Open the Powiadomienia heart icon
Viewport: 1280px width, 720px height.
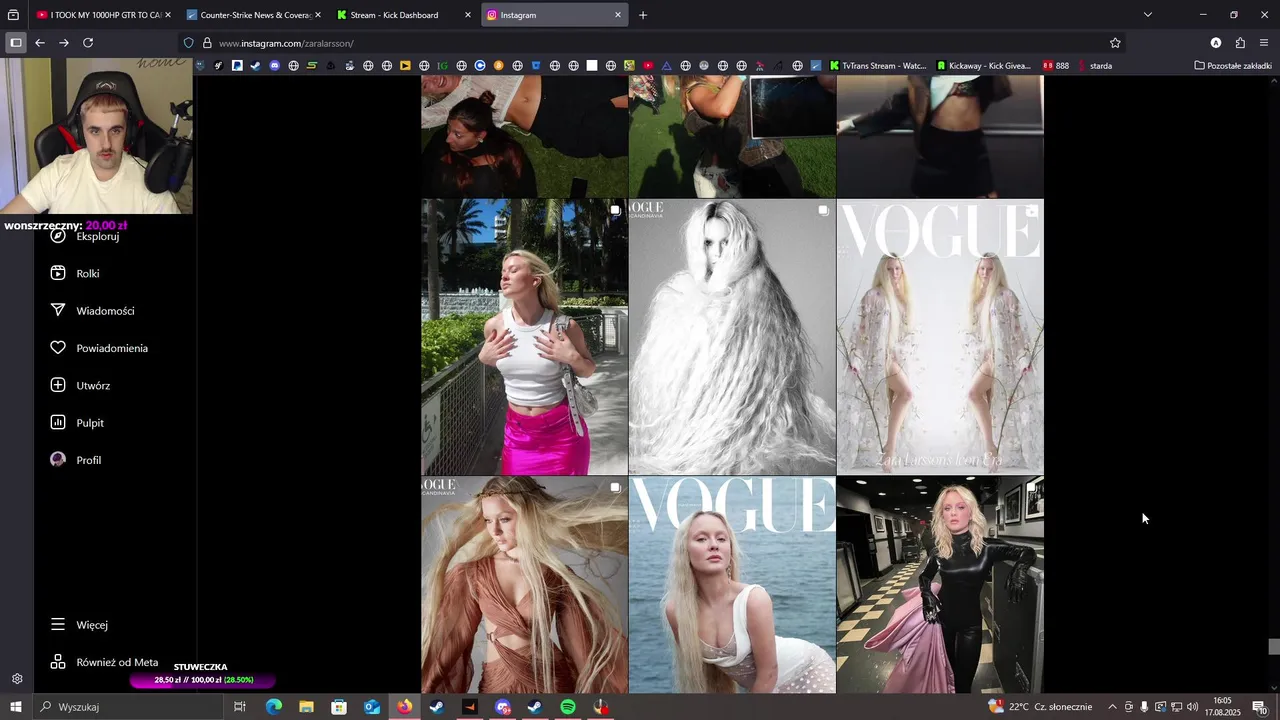click(58, 348)
